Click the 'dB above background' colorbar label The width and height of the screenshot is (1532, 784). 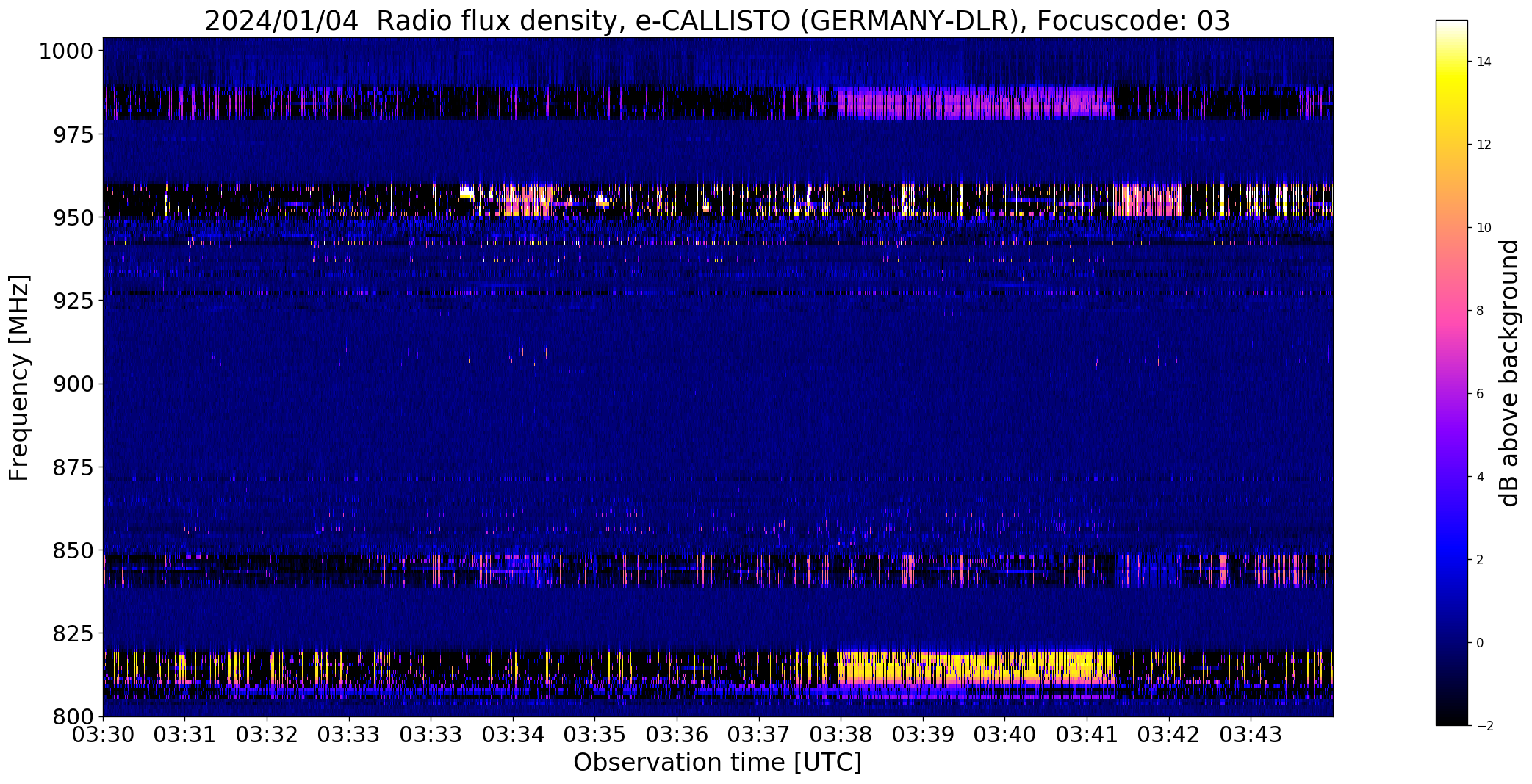pyautogui.click(x=1509, y=373)
